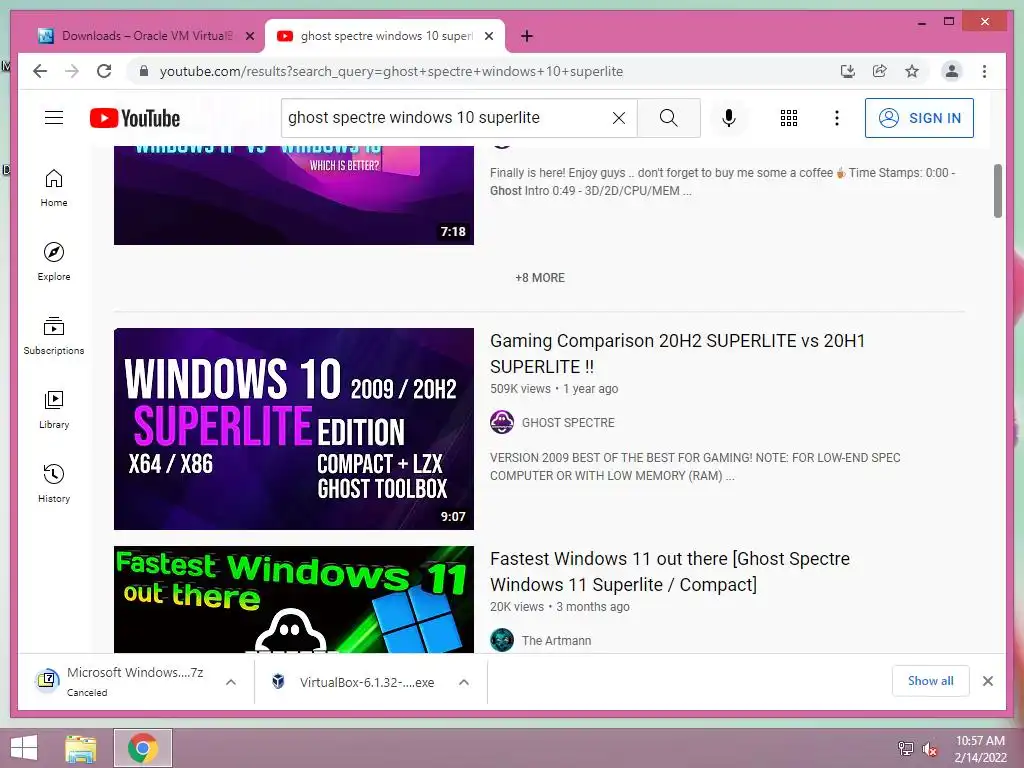Click the muted volume tray icon
This screenshot has width=1024, height=768.
point(929,749)
